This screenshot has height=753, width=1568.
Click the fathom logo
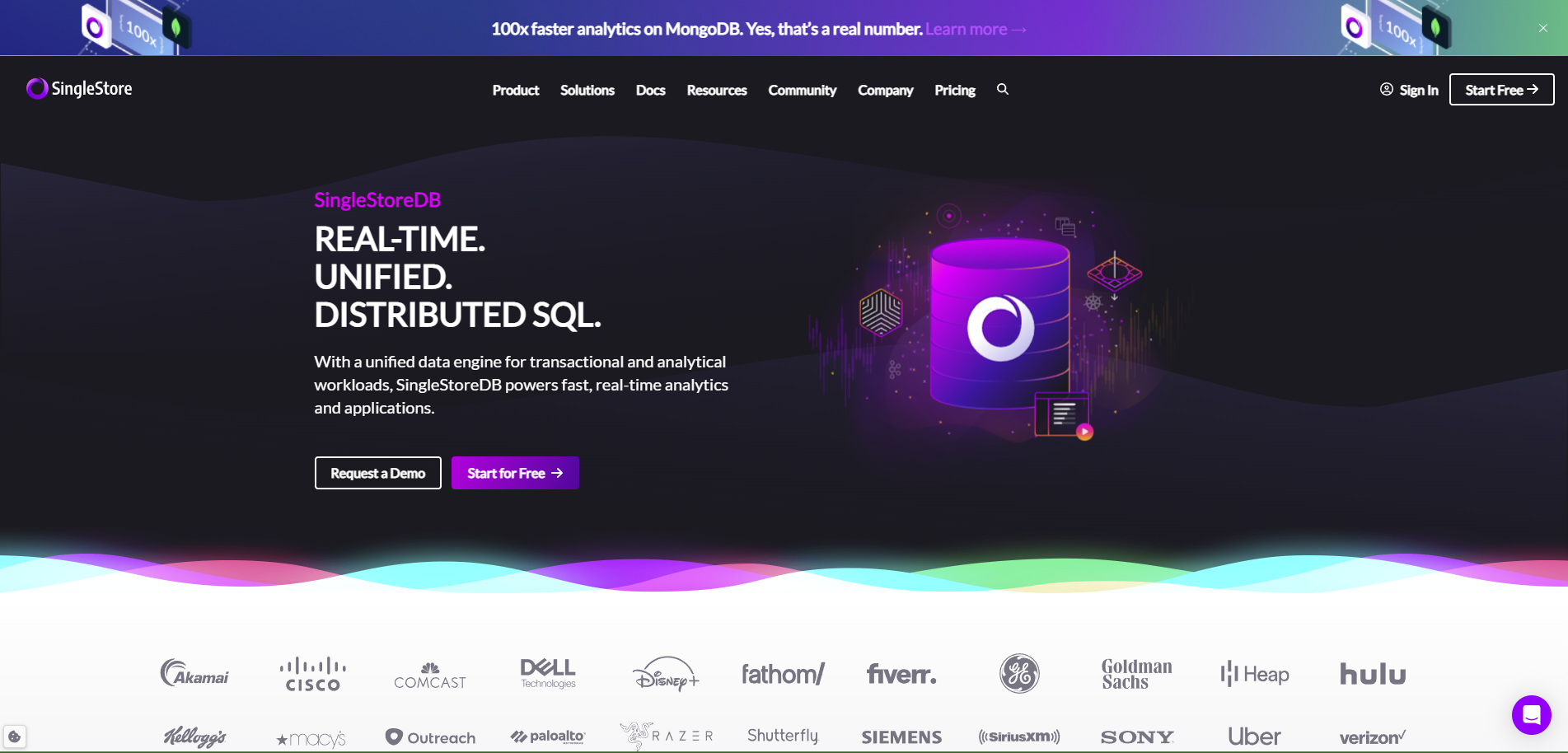pyautogui.click(x=783, y=674)
